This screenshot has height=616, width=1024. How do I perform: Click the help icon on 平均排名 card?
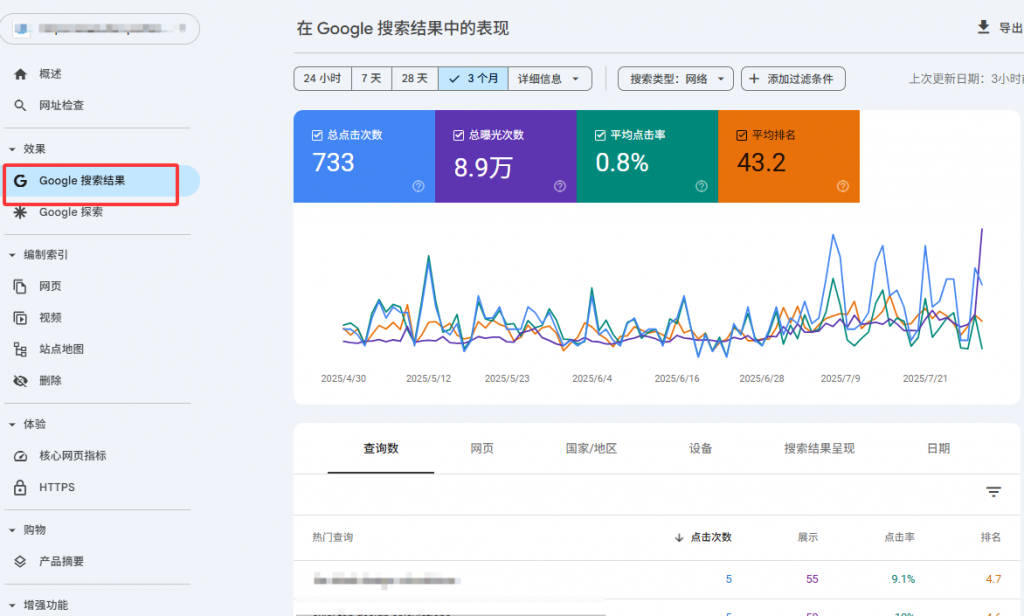click(843, 186)
